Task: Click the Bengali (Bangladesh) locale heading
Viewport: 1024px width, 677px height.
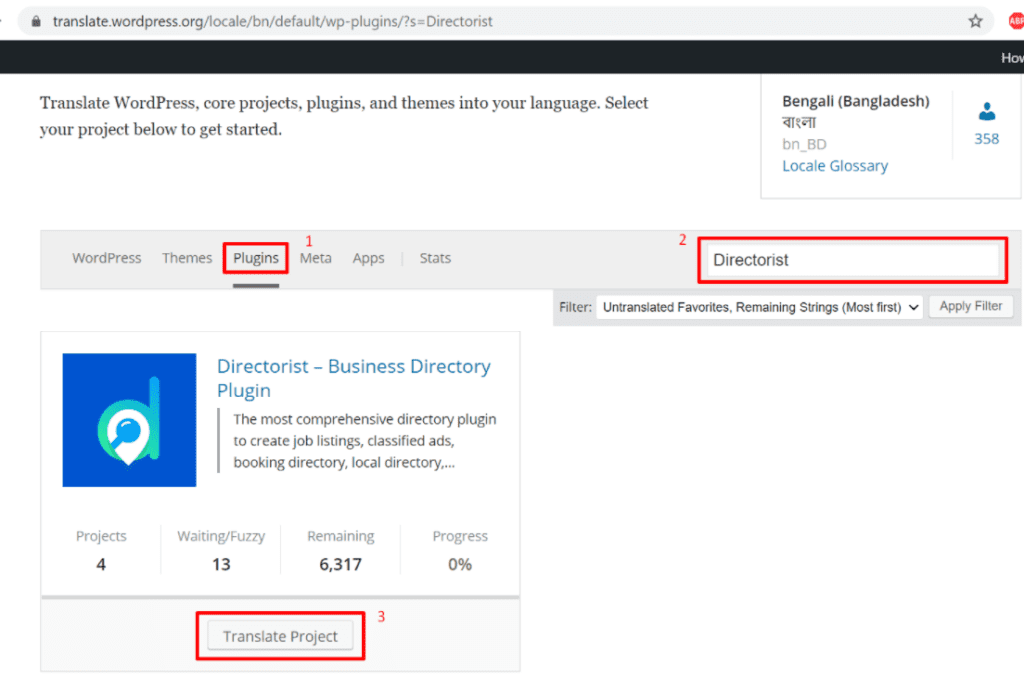Action: click(856, 101)
